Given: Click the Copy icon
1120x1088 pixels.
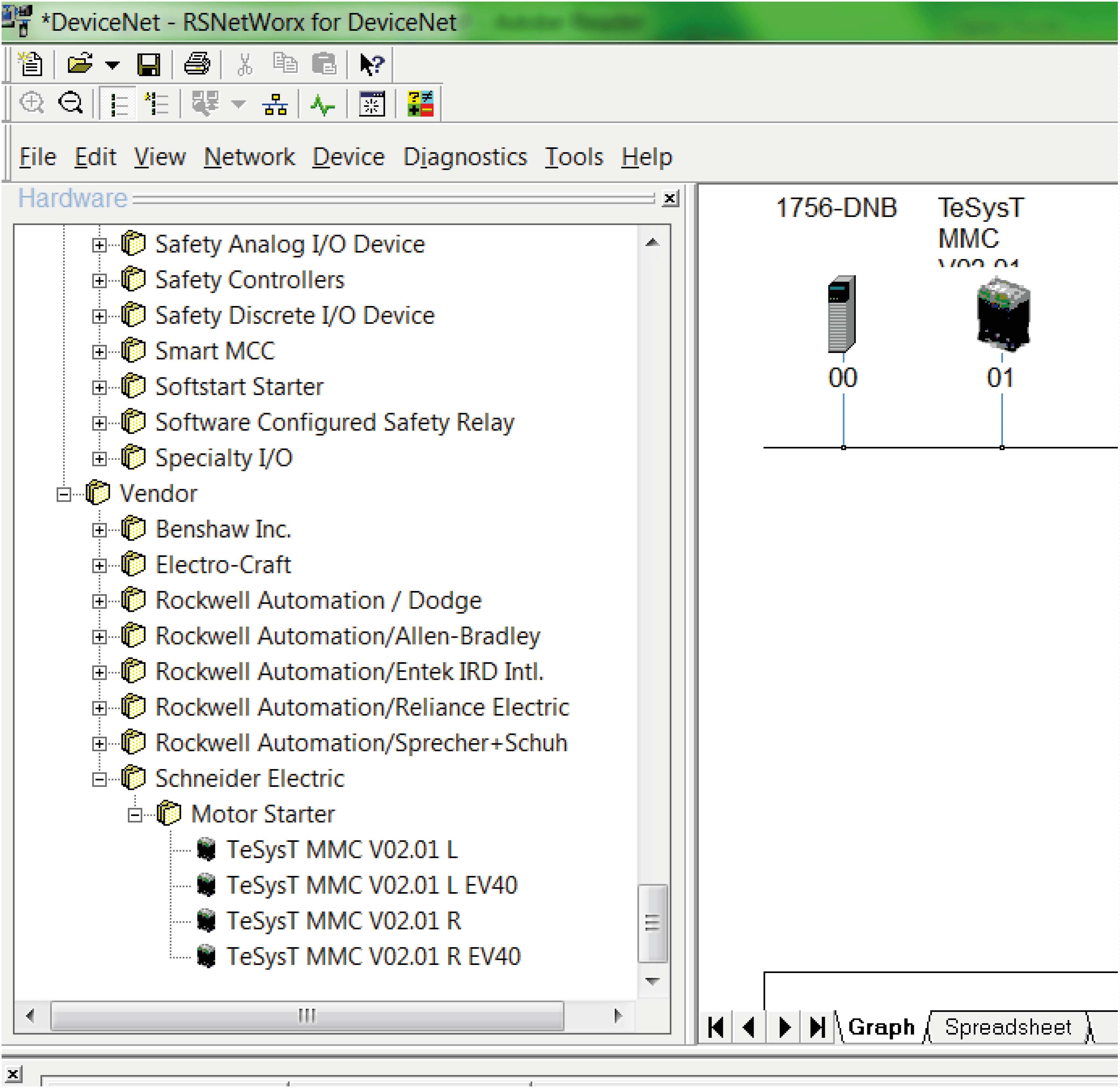Looking at the screenshot, I should coord(285,63).
